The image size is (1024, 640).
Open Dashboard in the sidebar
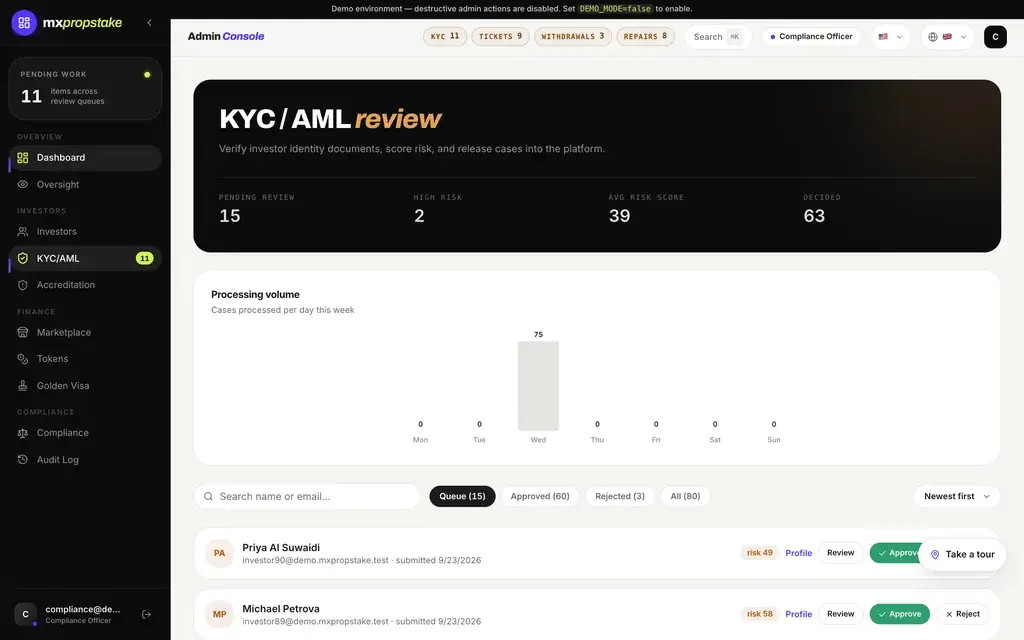tap(85, 157)
